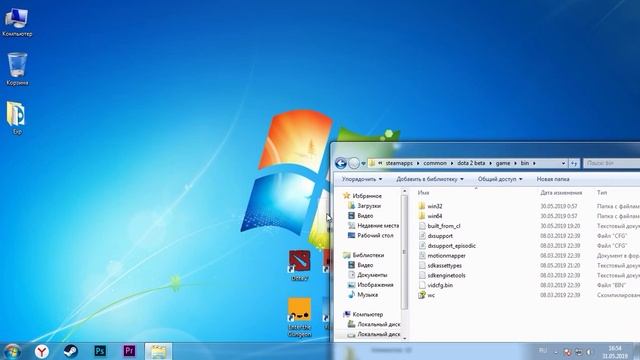Open Photoshop from the taskbar
Screen dimensions: 640x360
(x=100, y=351)
